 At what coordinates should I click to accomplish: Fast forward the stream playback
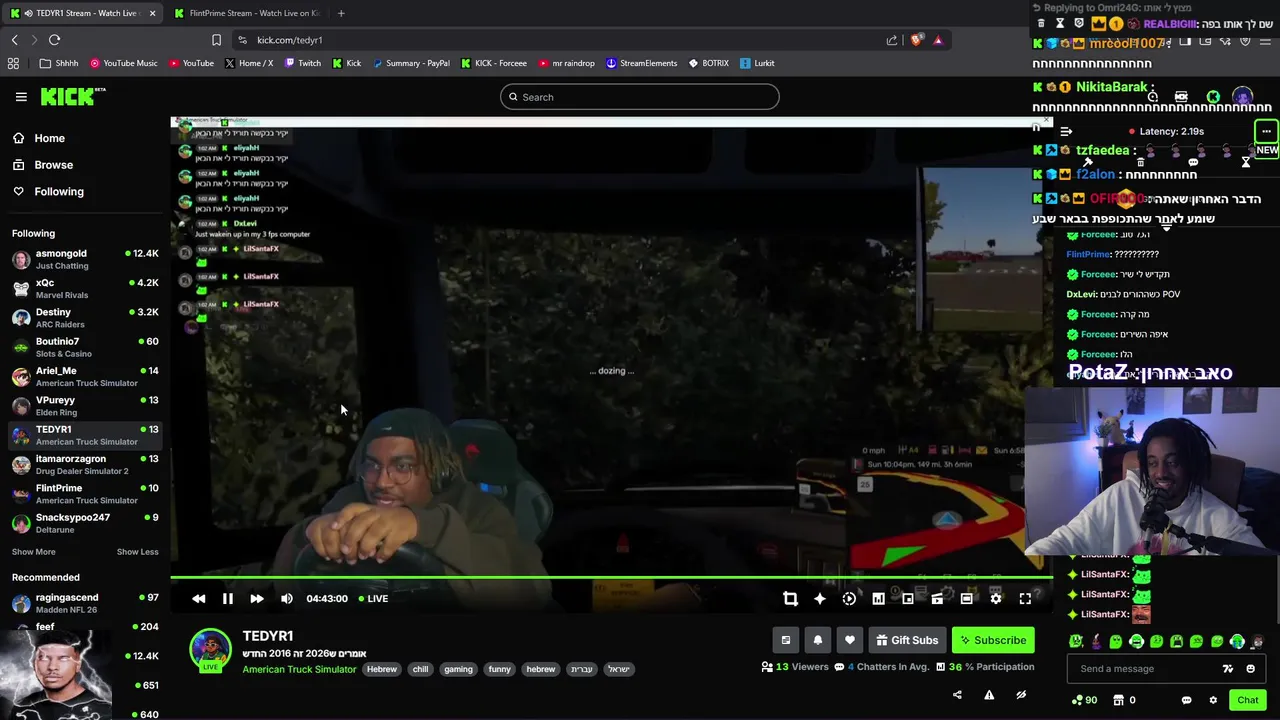(x=257, y=598)
